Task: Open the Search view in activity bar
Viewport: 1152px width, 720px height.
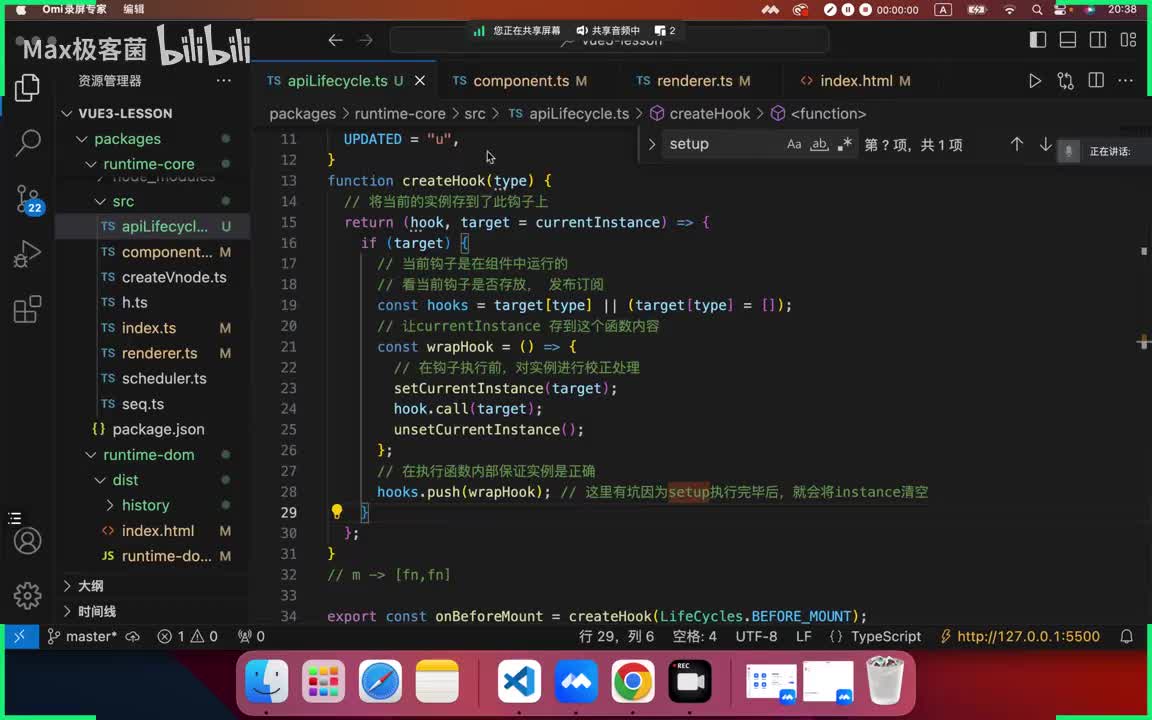Action: pos(27,143)
